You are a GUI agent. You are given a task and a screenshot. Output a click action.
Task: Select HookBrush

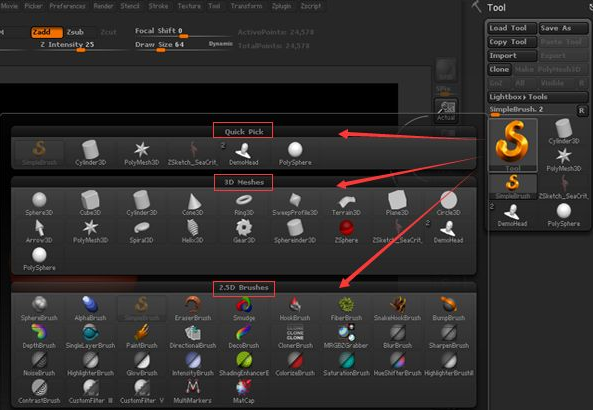point(295,309)
